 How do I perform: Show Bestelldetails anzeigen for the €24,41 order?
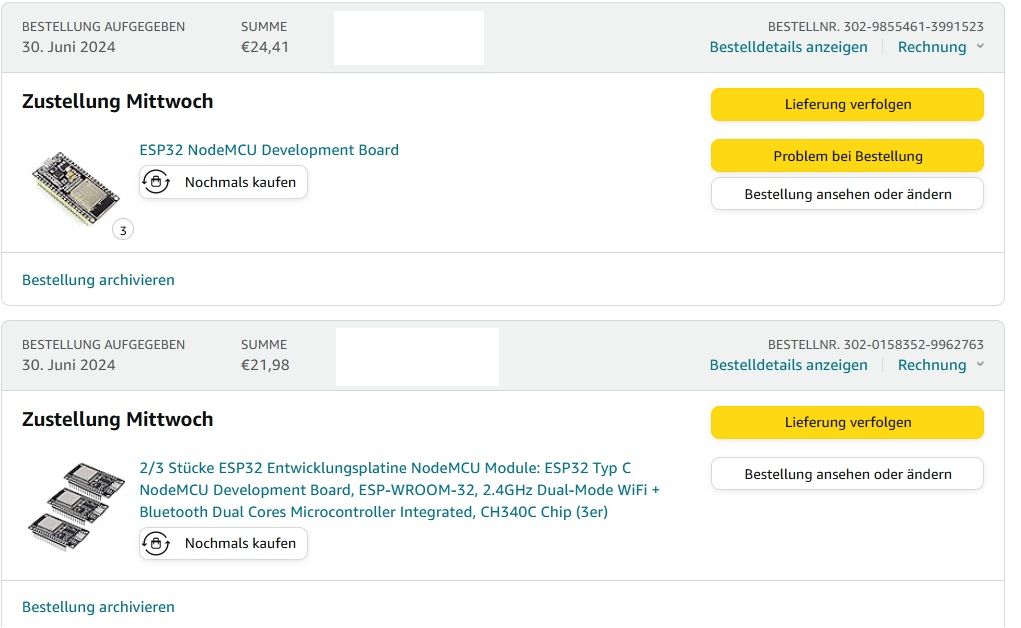tap(788, 47)
